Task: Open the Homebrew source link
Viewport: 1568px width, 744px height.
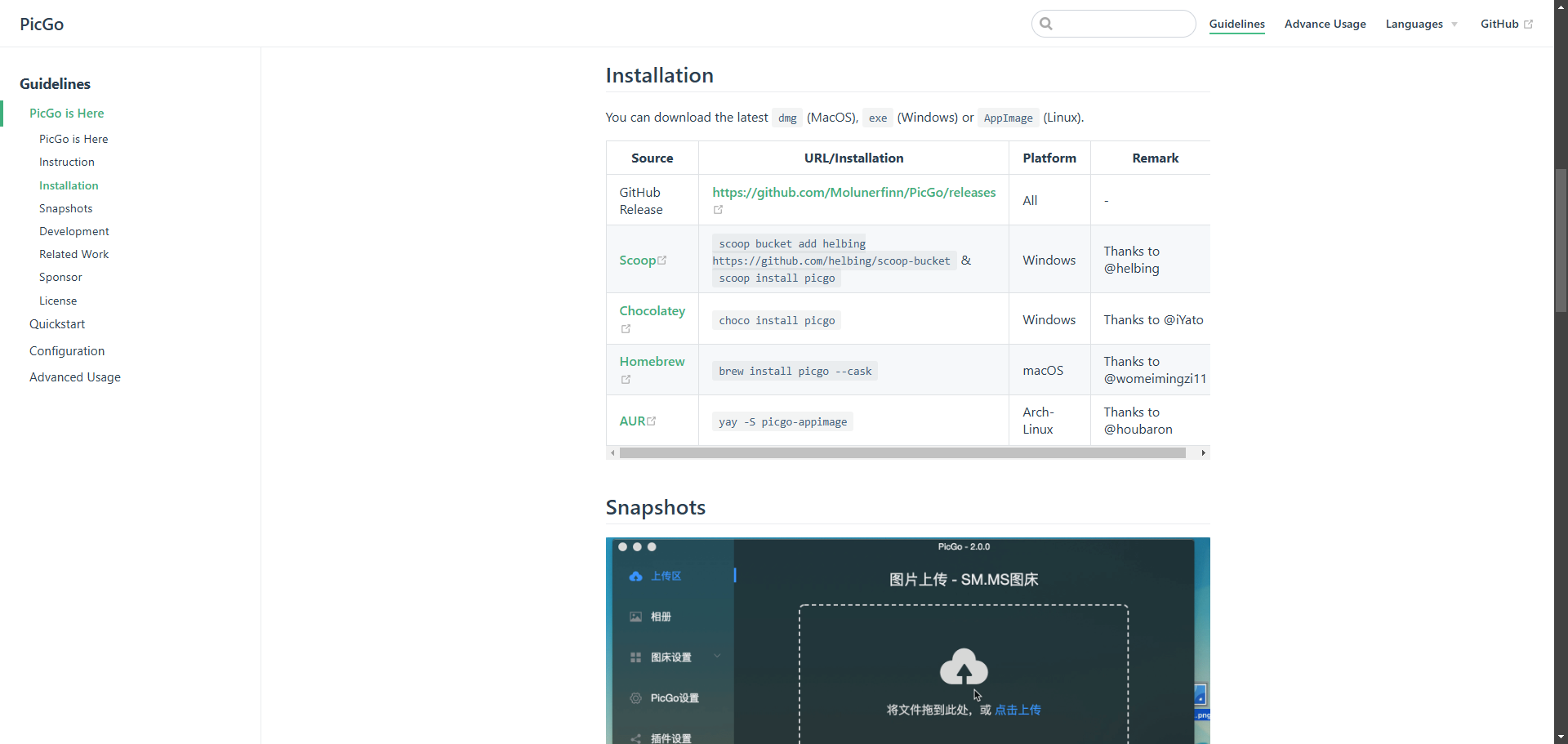Action: (652, 362)
